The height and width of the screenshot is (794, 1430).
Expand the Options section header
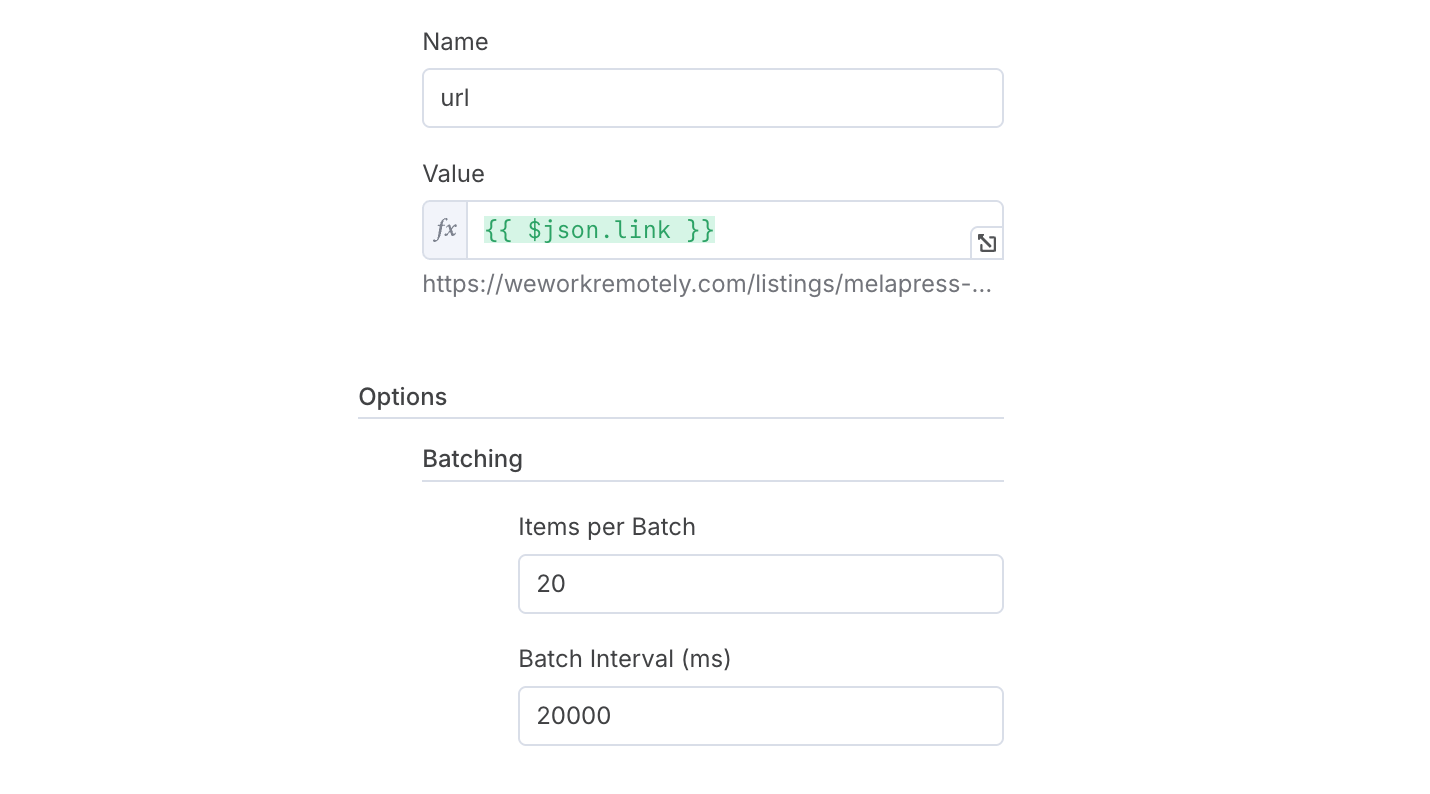click(402, 396)
